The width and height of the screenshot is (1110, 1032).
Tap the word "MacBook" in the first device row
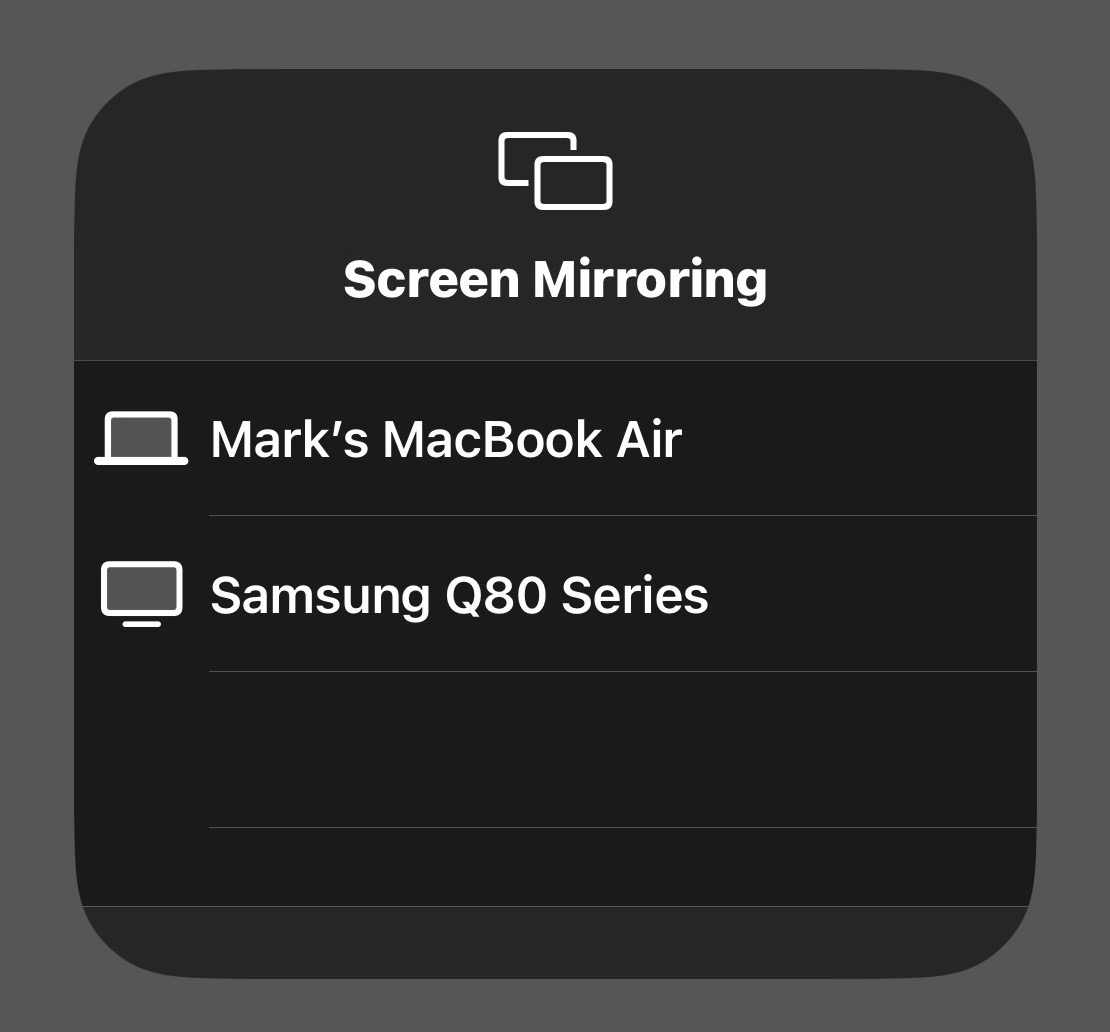pyautogui.click(x=492, y=440)
